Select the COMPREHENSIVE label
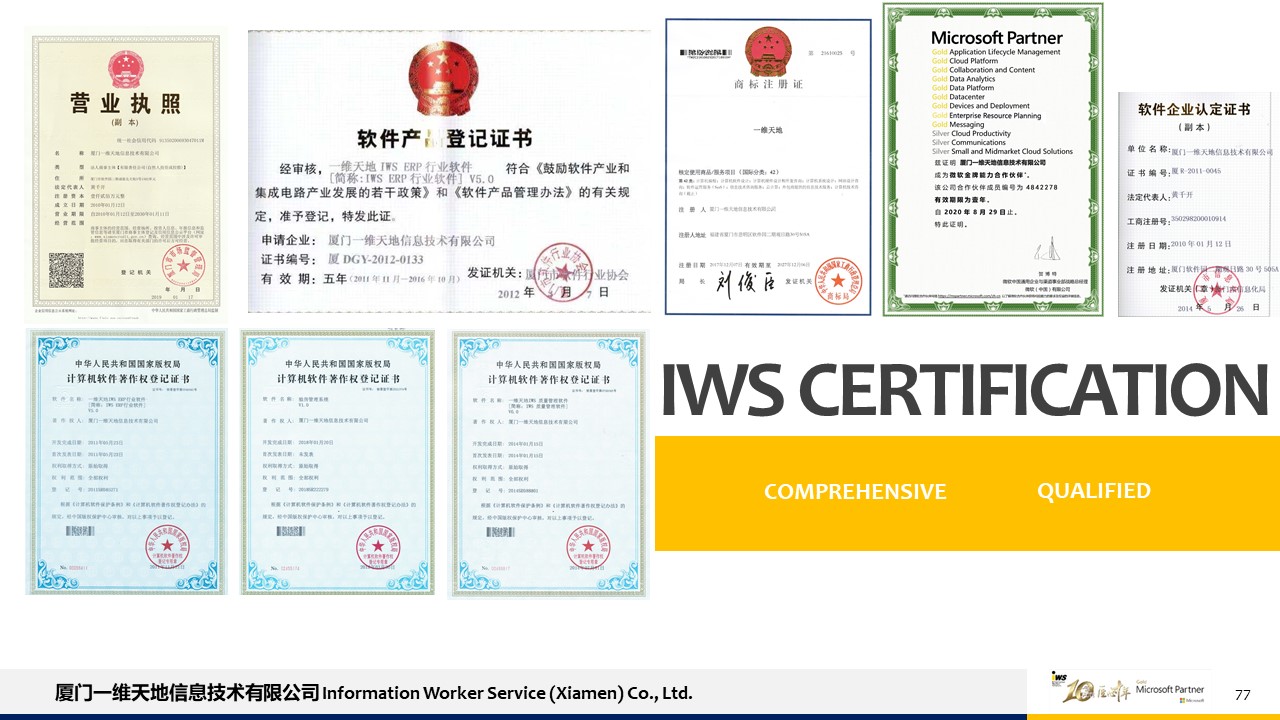This screenshot has height=720, width=1280. tap(855, 492)
